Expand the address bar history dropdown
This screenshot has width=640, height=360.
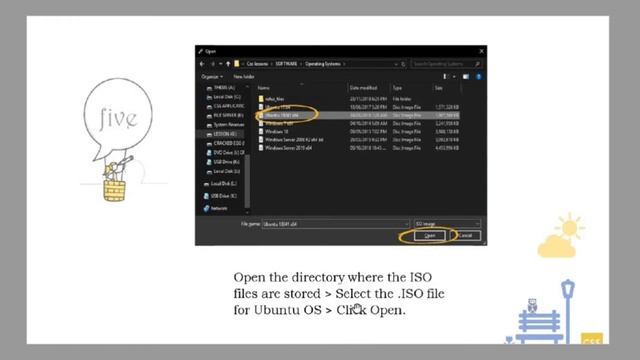pos(396,64)
